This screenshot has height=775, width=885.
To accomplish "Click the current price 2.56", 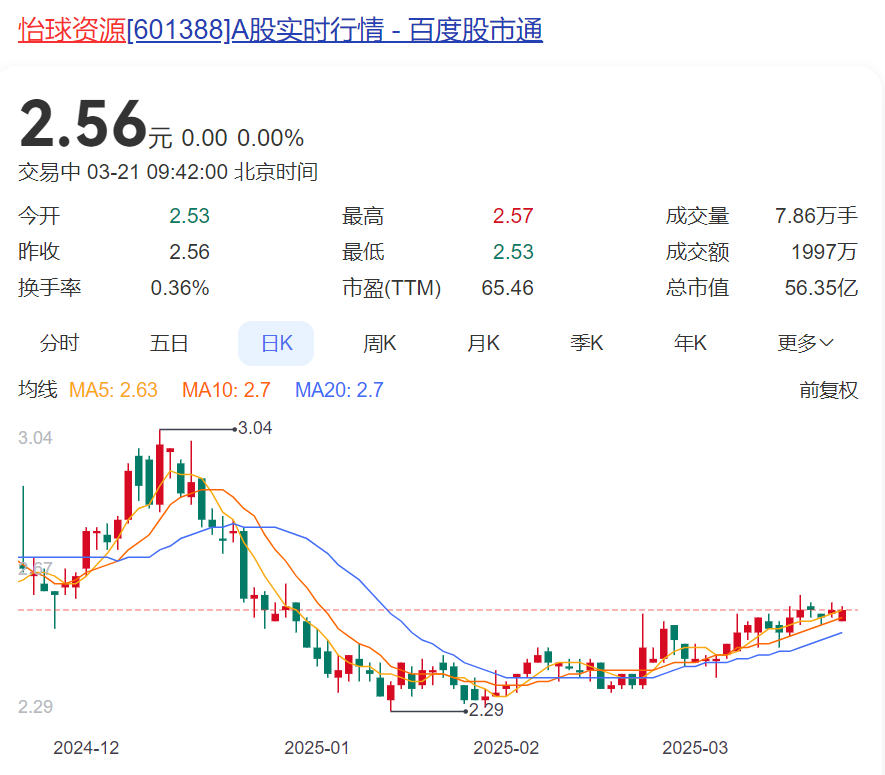I will [x=84, y=124].
